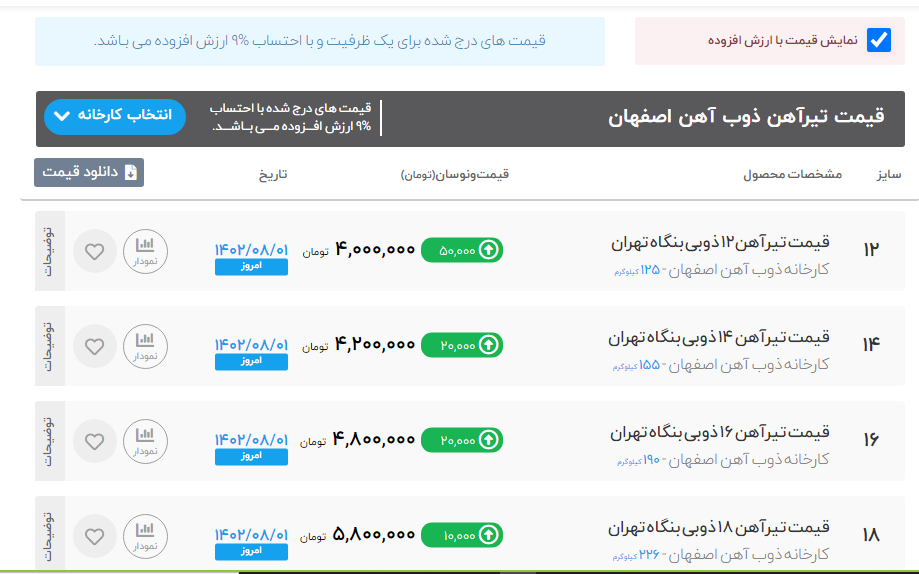Open chart icon for size 12 beam
Viewport: 919px width, 574px height.
(145, 251)
